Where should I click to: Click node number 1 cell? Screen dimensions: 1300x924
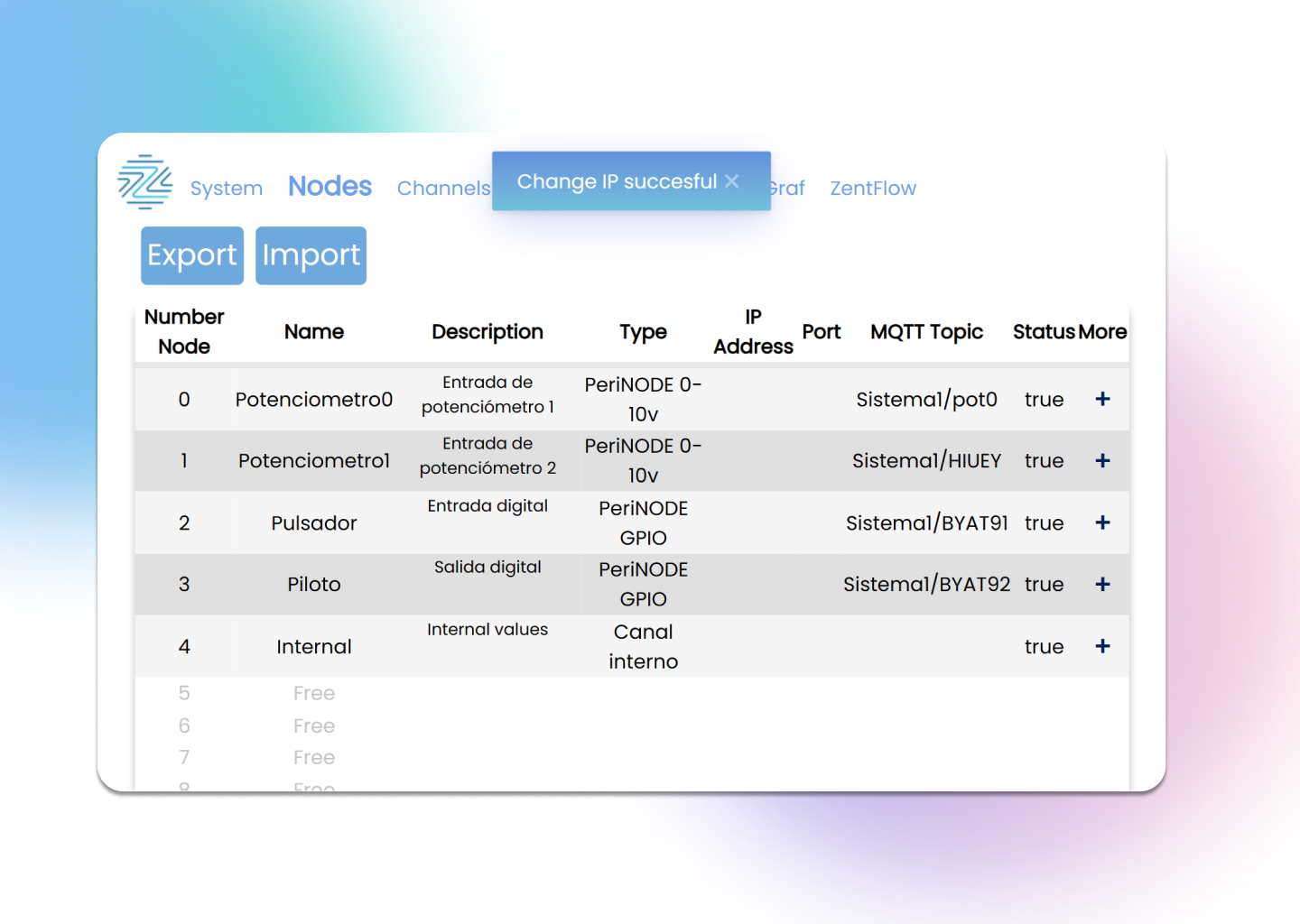click(184, 461)
